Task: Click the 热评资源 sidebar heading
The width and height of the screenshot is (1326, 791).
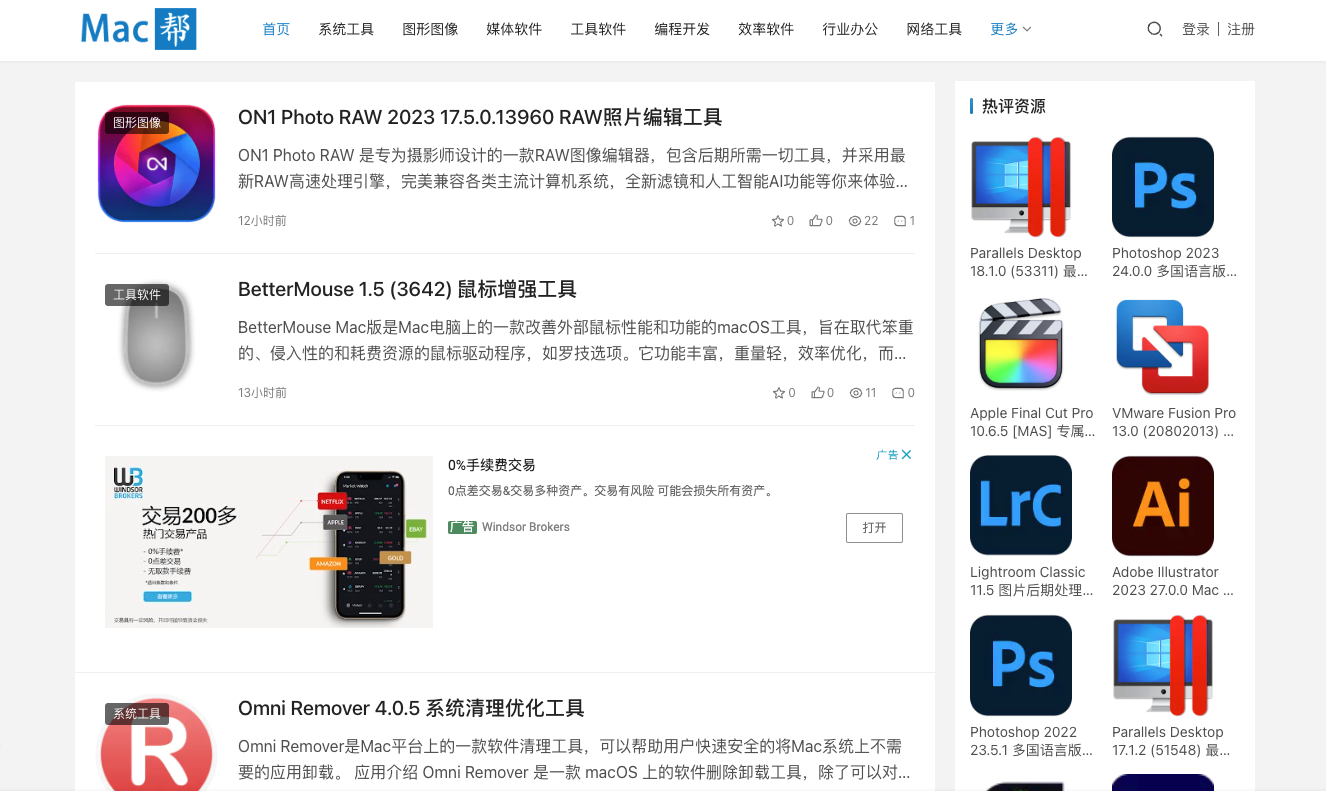Action: coord(1014,106)
